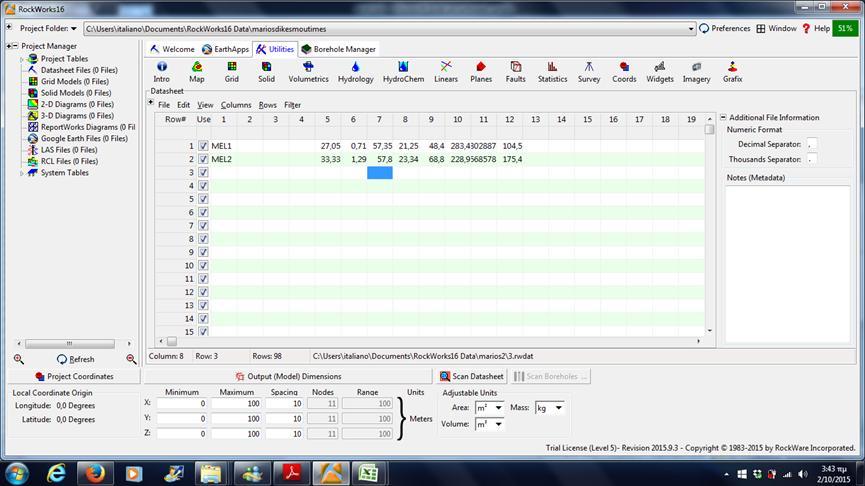Click the Output (Model) Dimensions button
The height and width of the screenshot is (486, 865).
point(288,376)
